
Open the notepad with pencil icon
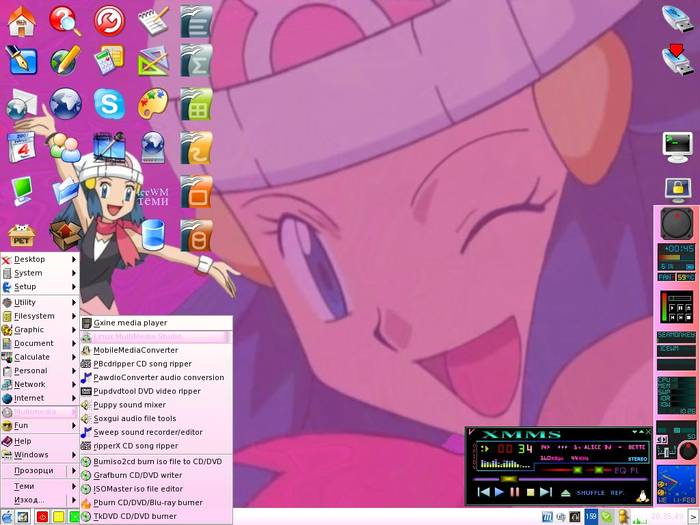point(153,21)
